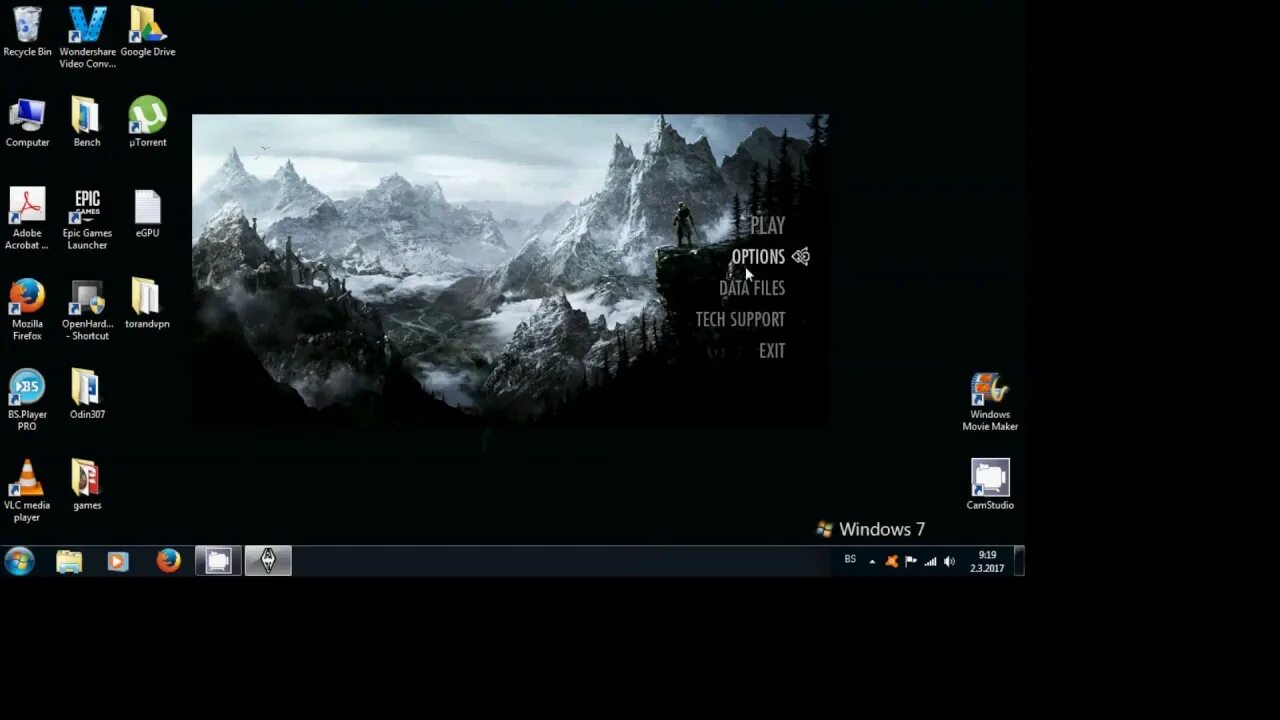Select the Windows Movie Maker icon
Viewport: 1280px width, 720px height.
coord(990,401)
